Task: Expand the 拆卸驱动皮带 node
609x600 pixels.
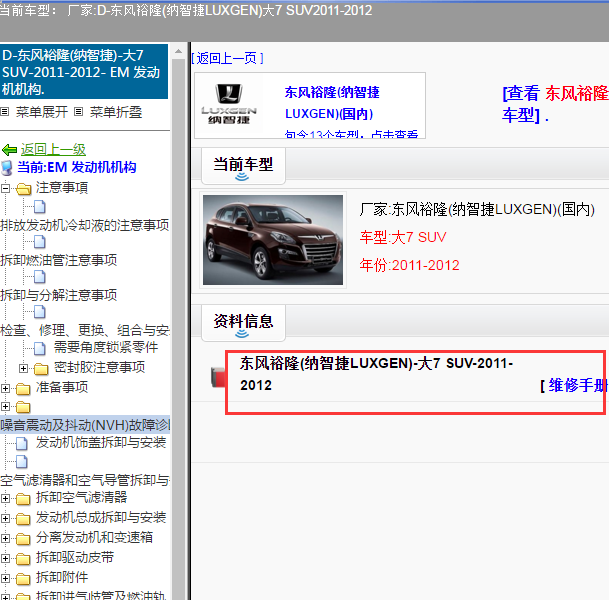Action: [5, 558]
